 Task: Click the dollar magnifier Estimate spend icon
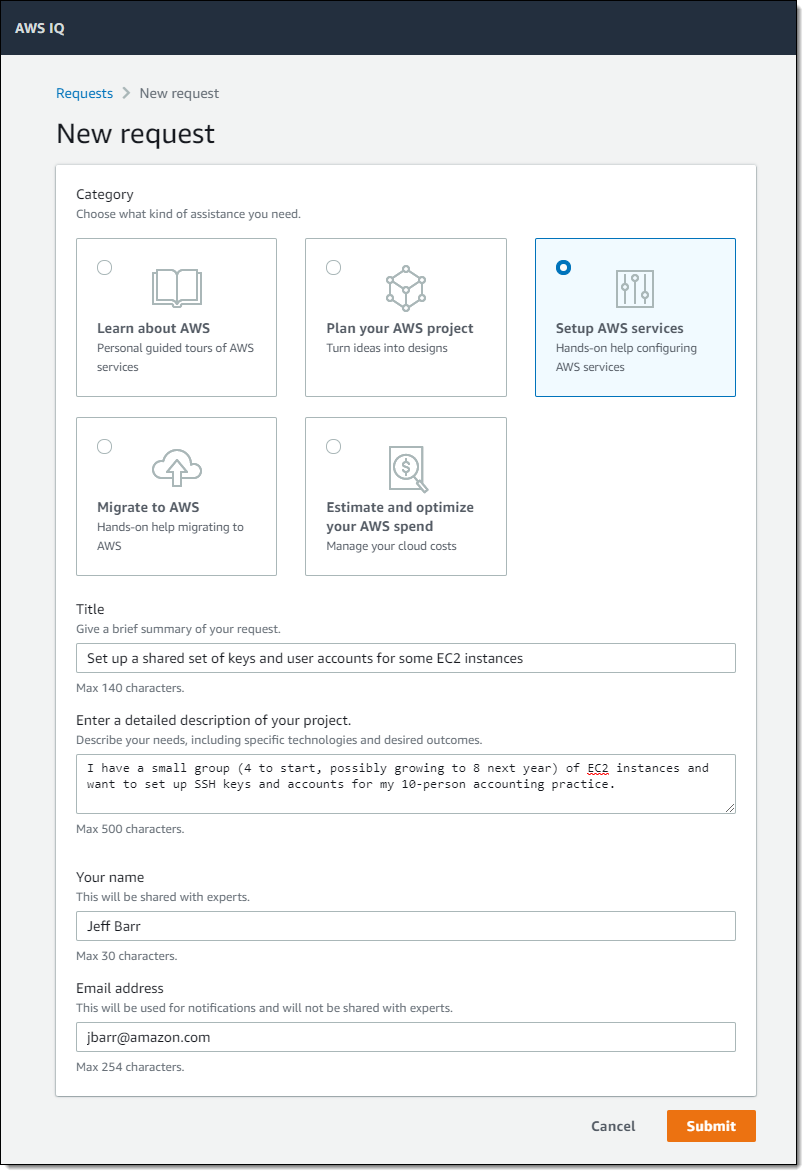point(406,468)
